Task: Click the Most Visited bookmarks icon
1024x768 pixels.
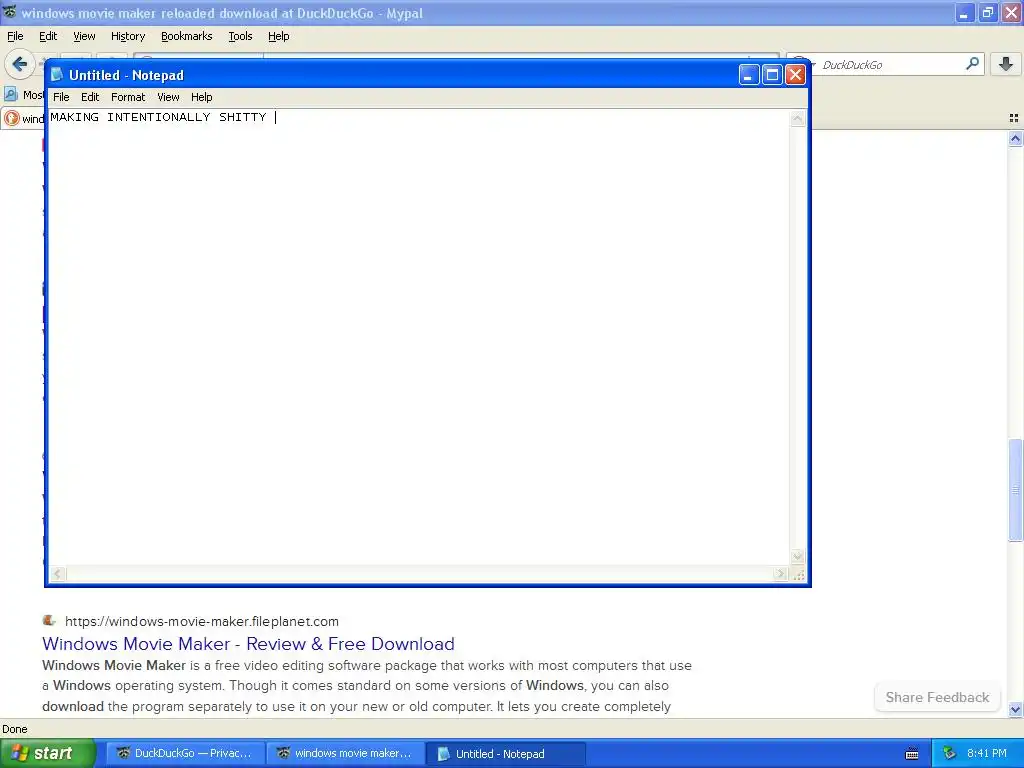Action: pos(10,95)
